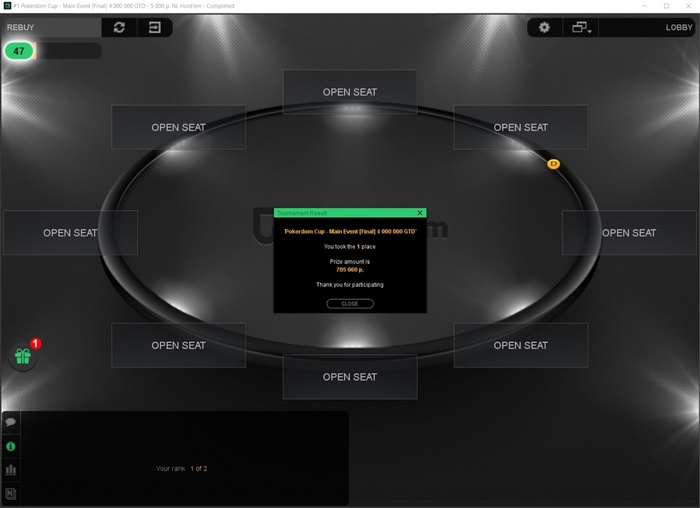700x508 pixels.
Task: Close the Tournament Result dialog with X
Action: [420, 213]
